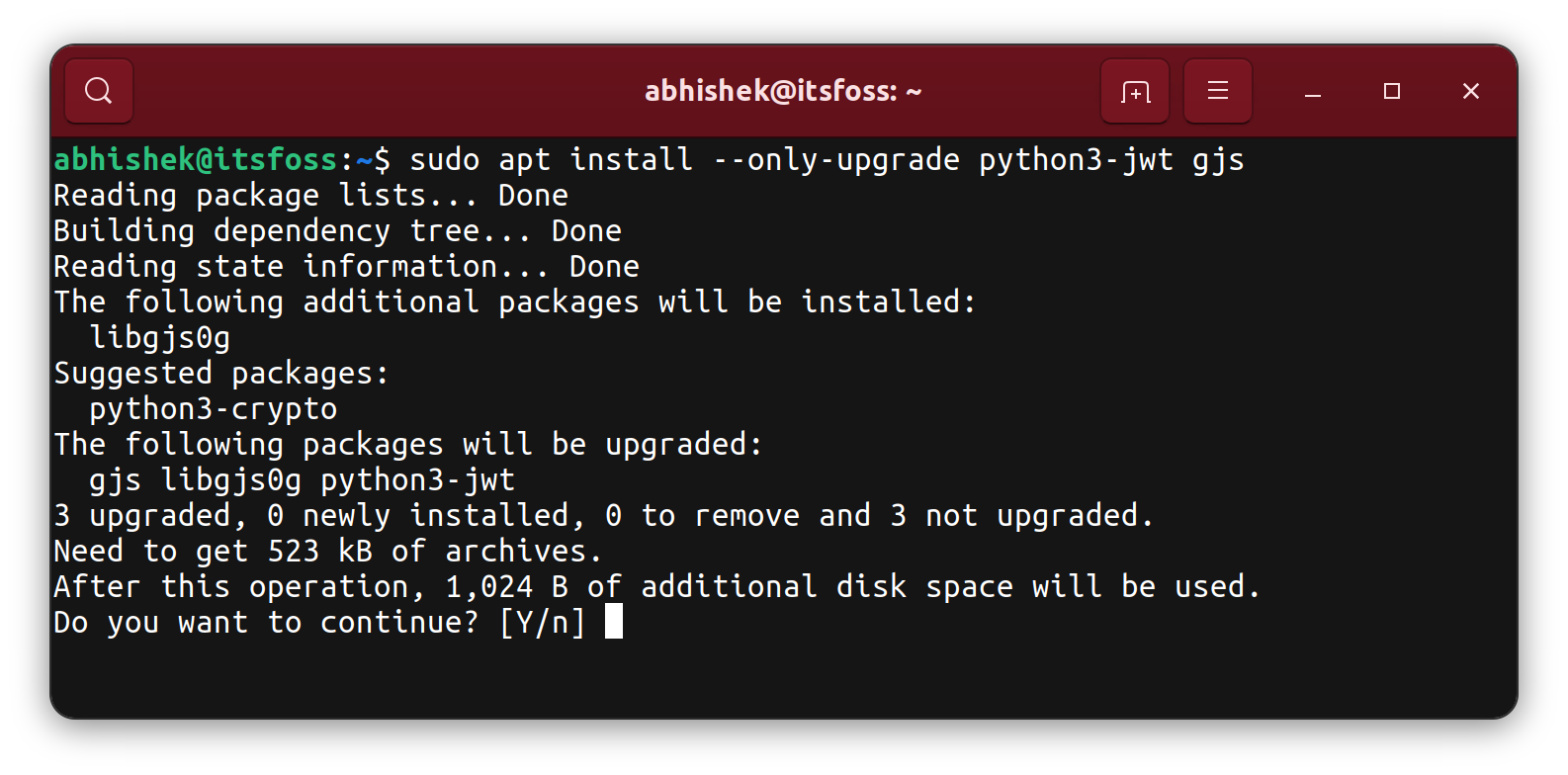This screenshot has width=1568, height=775.
Task: Click the cursor block after [Y/n]
Action: 614,622
